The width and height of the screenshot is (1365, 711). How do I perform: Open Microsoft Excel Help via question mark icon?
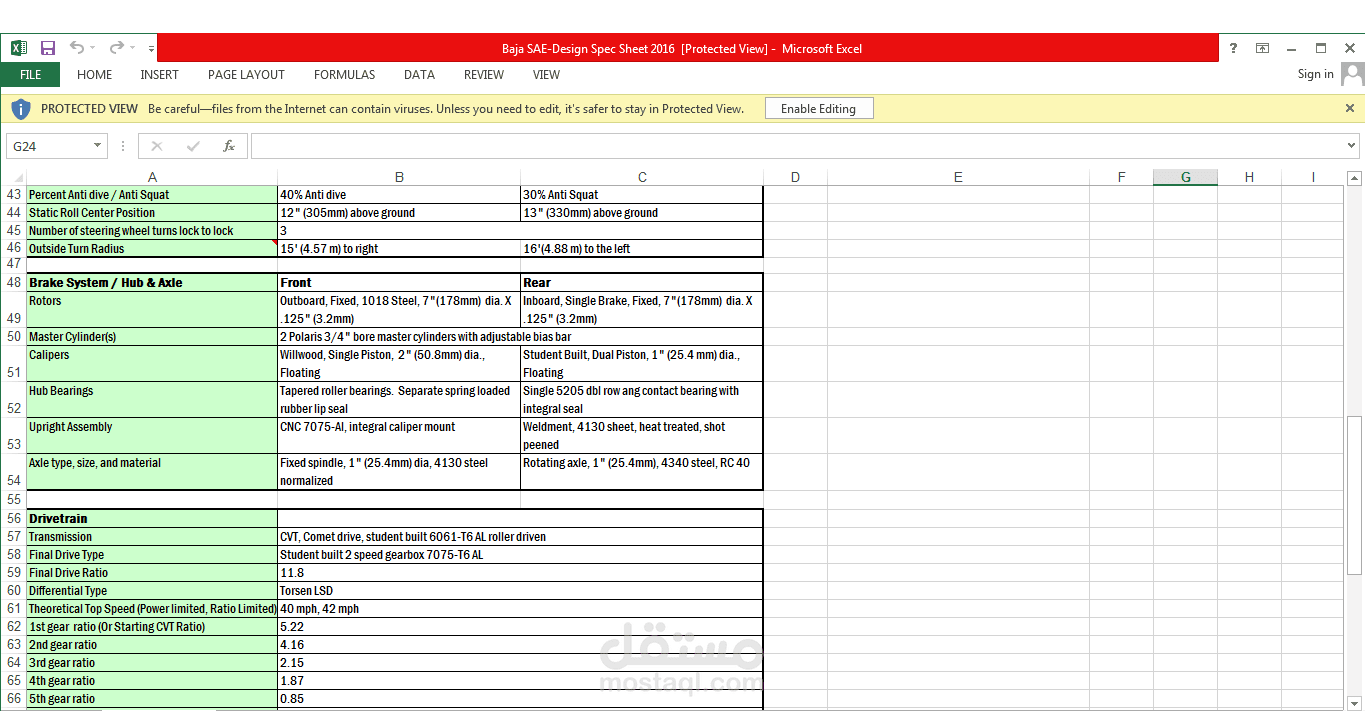pyautogui.click(x=1233, y=48)
